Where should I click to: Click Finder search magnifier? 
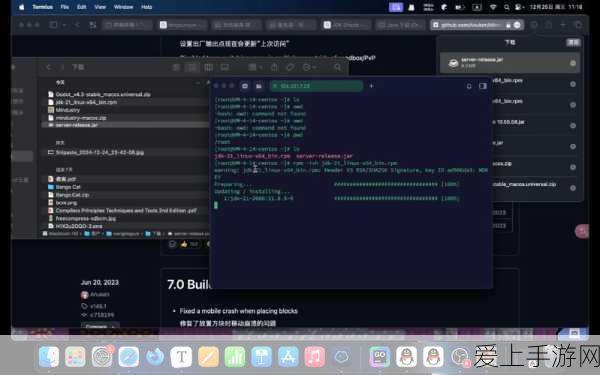tap(337, 67)
